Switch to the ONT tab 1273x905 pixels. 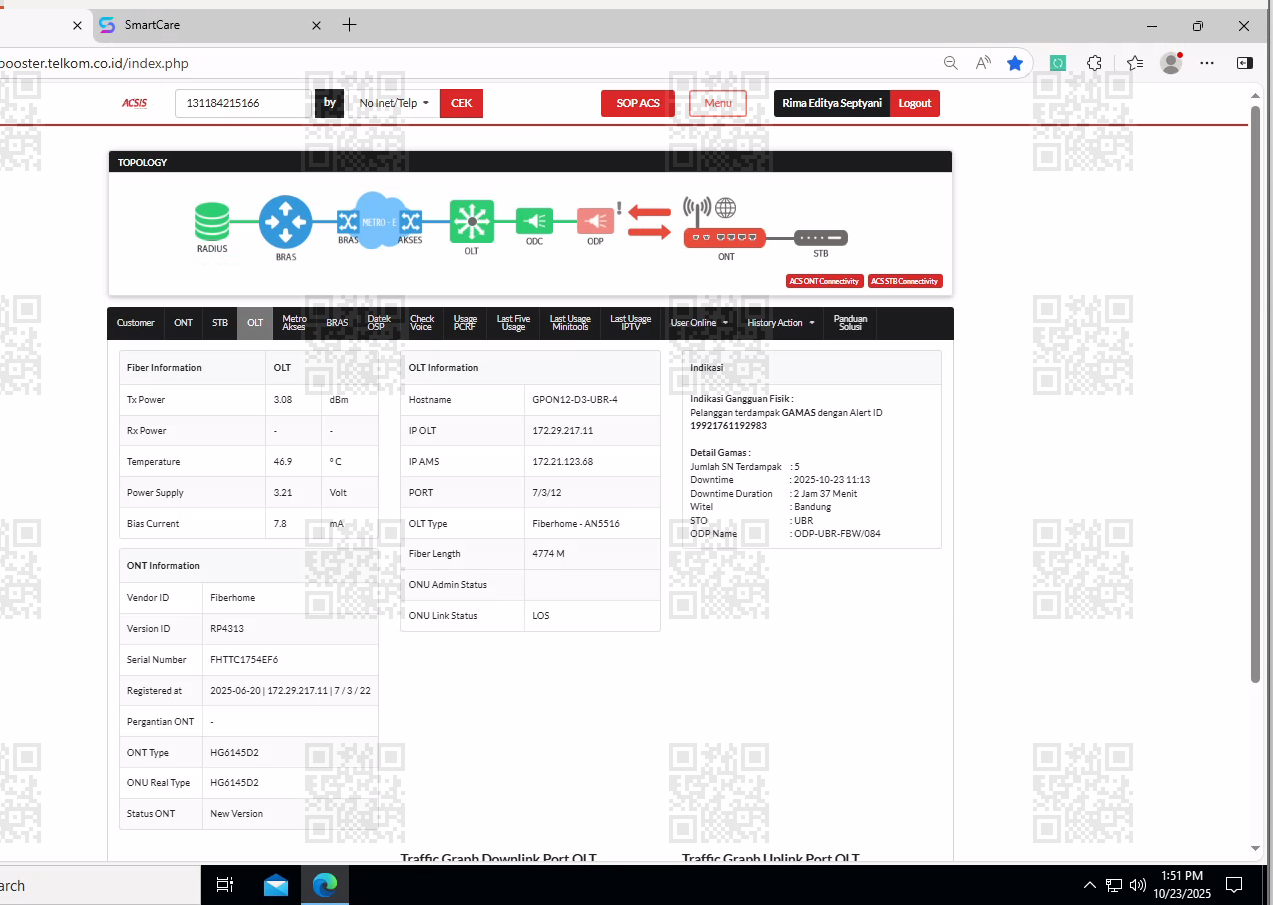184,323
